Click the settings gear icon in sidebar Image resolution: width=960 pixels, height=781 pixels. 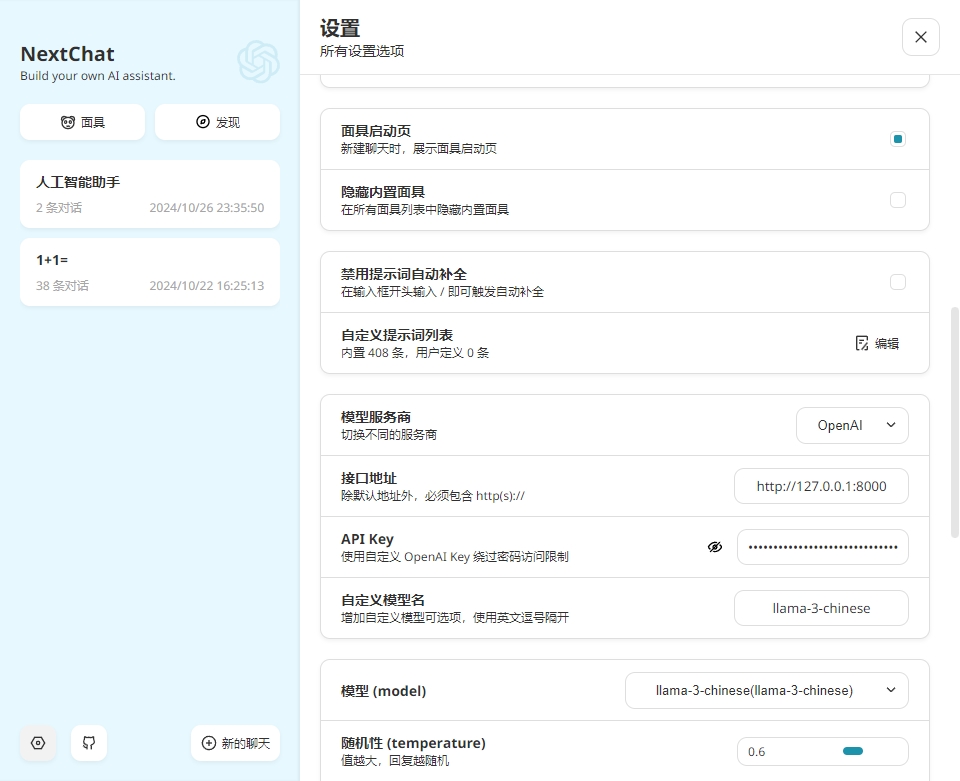click(38, 743)
